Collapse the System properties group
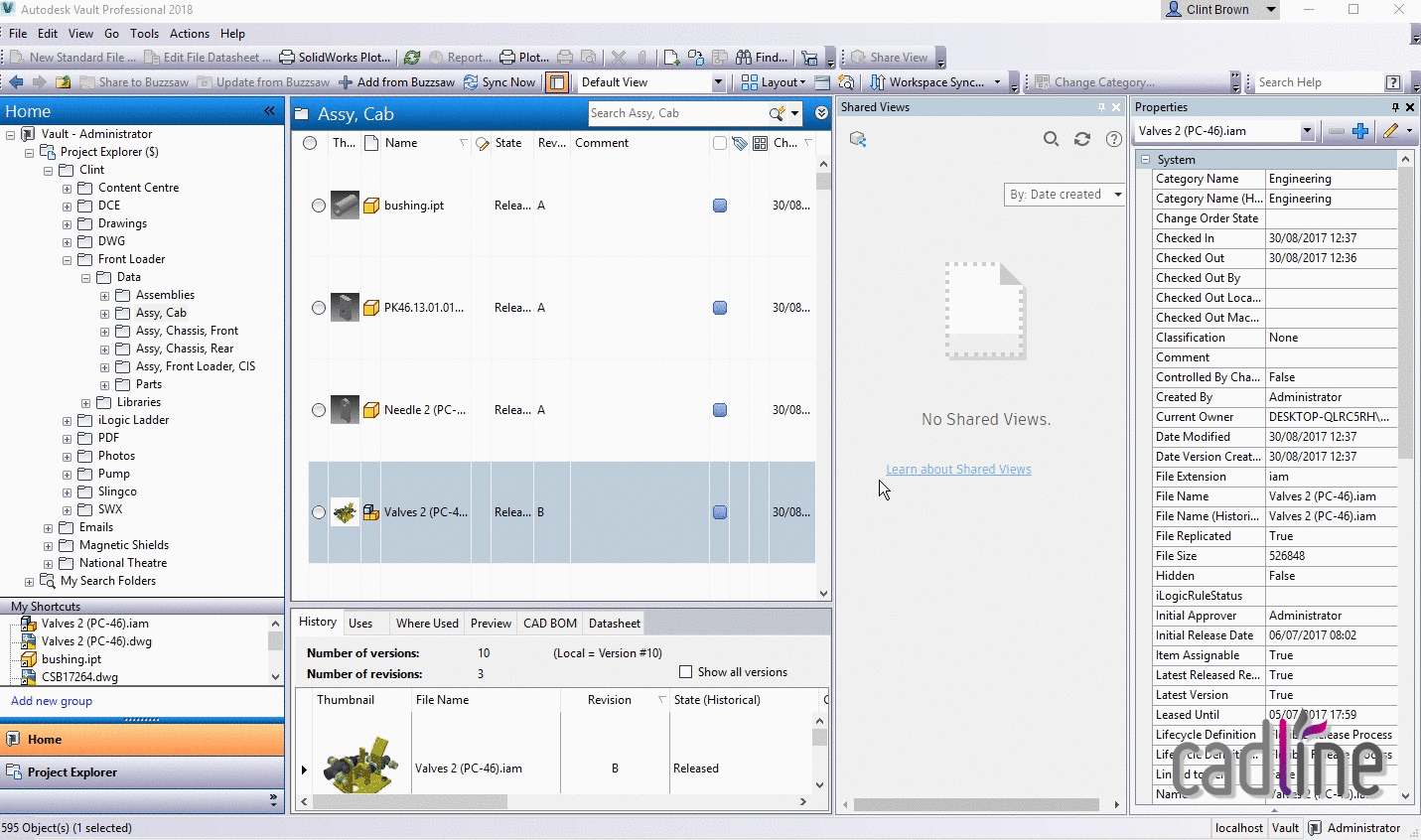This screenshot has width=1421, height=840. tap(1145, 160)
